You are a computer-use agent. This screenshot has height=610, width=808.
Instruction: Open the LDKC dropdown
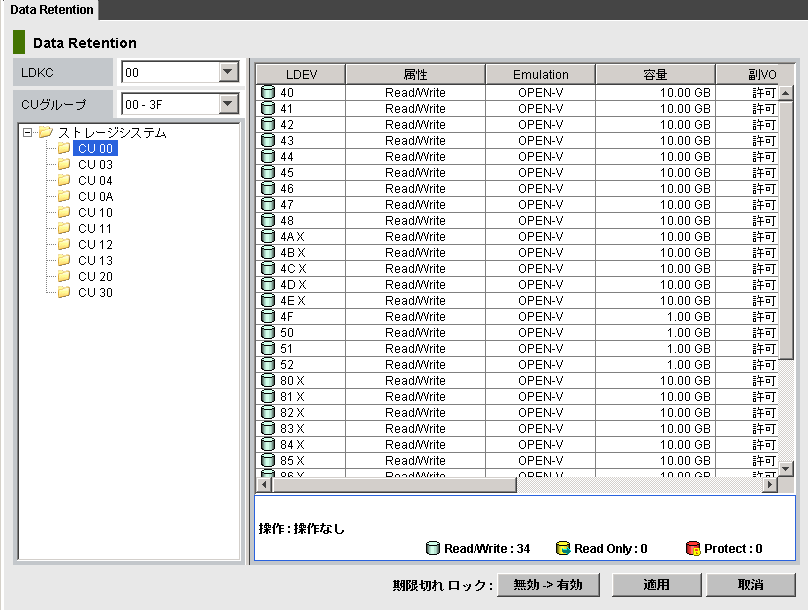coord(228,72)
